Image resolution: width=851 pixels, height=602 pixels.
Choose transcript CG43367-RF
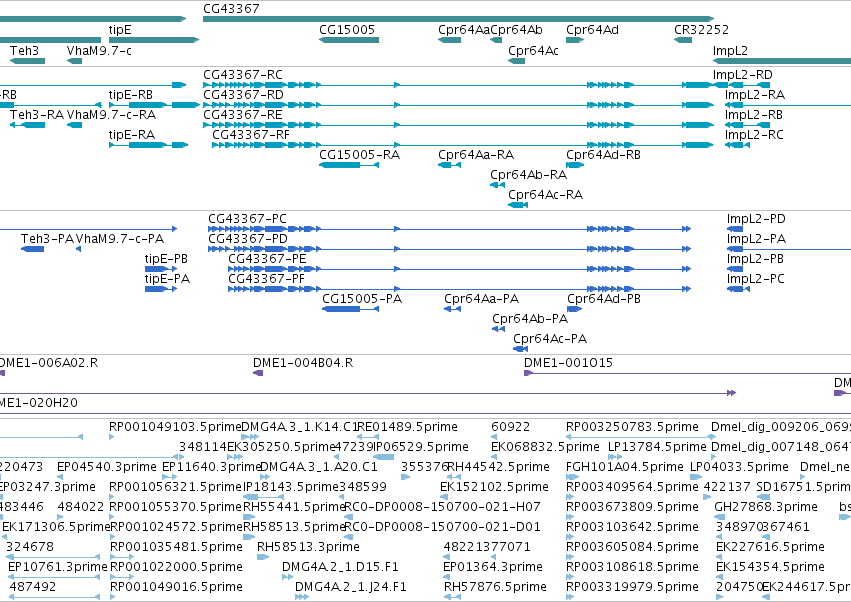pos(251,135)
